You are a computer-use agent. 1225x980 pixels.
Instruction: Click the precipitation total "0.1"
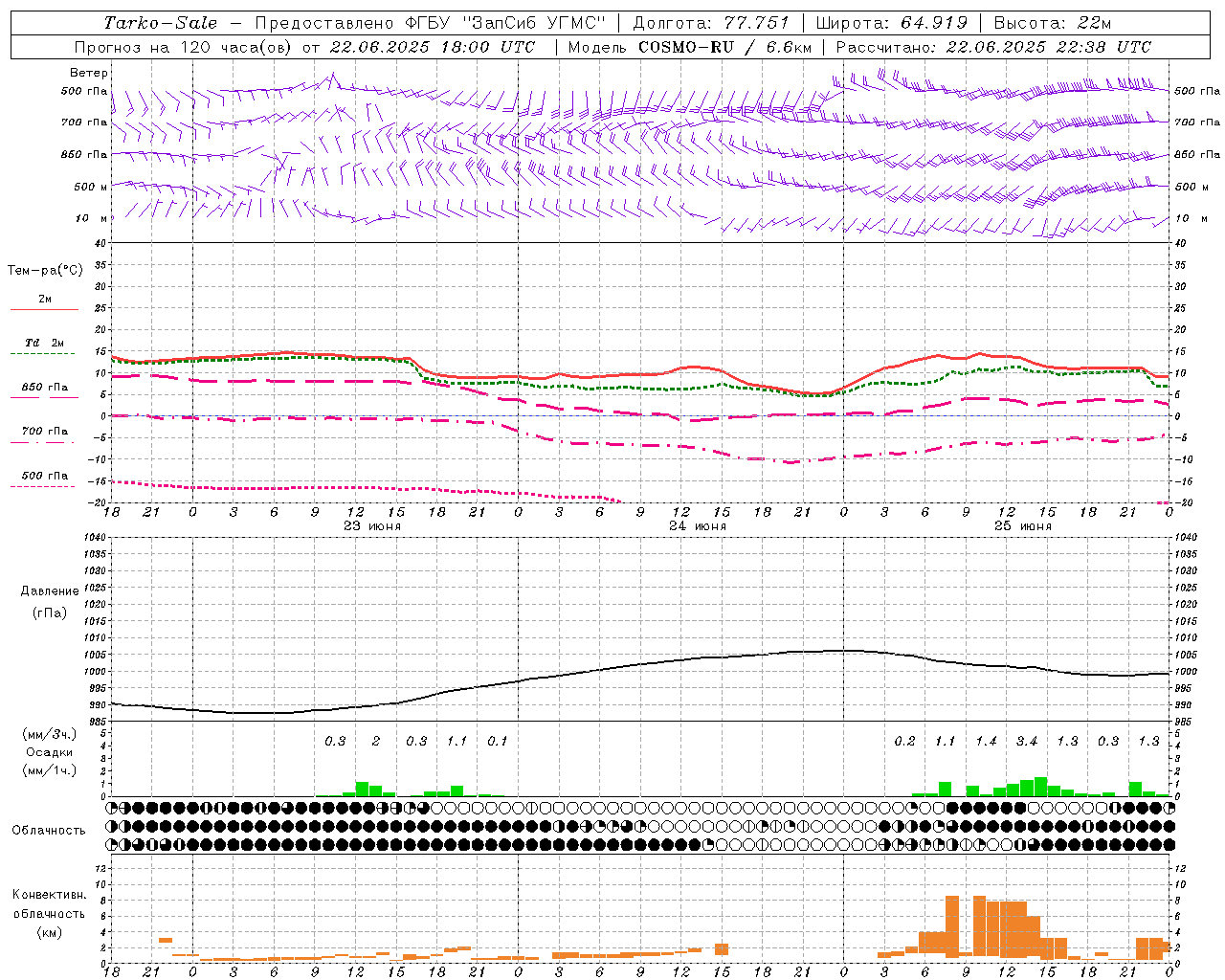(498, 741)
